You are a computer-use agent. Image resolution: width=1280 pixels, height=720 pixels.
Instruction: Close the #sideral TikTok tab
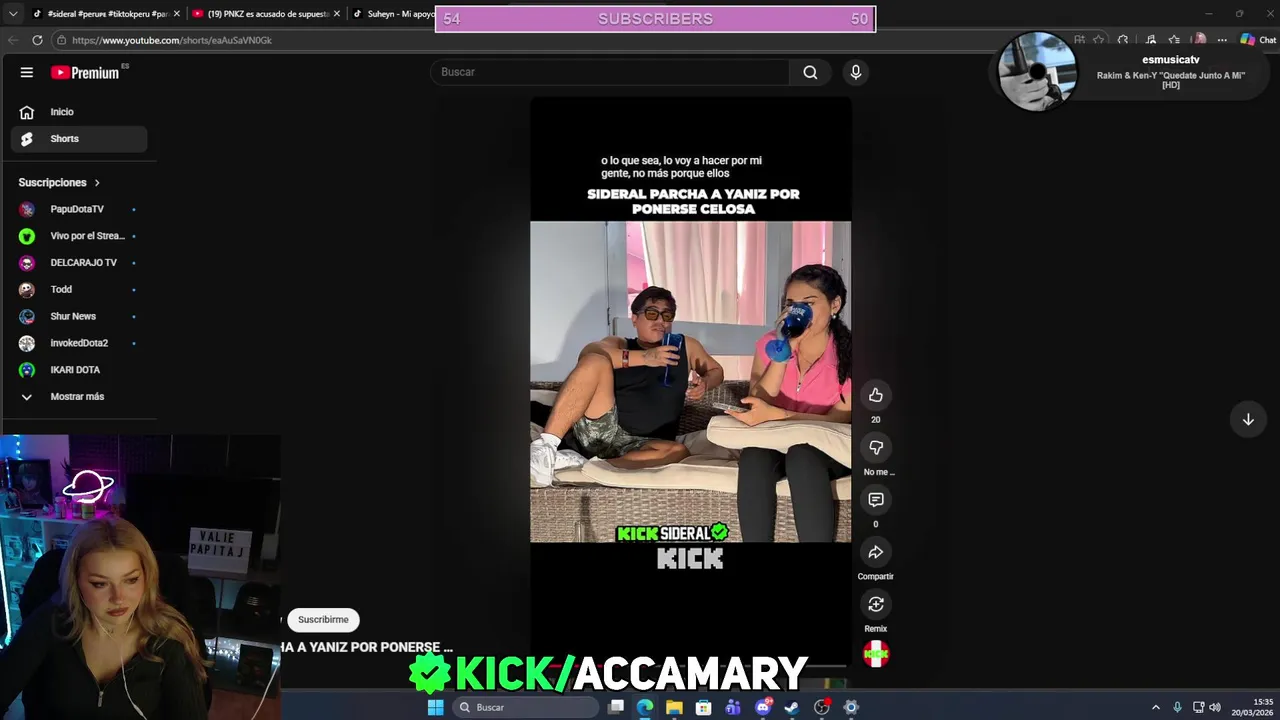[x=176, y=14]
